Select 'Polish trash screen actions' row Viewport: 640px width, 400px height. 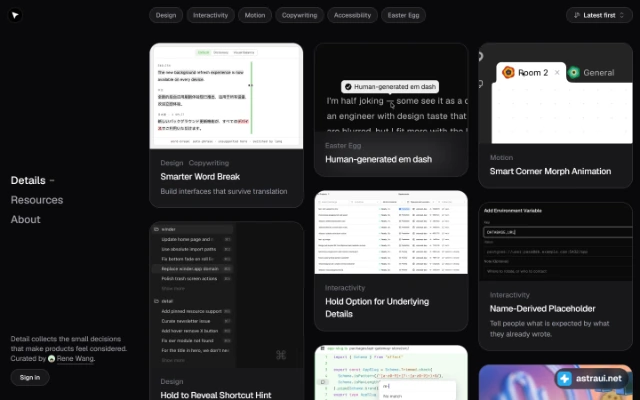tap(192, 279)
